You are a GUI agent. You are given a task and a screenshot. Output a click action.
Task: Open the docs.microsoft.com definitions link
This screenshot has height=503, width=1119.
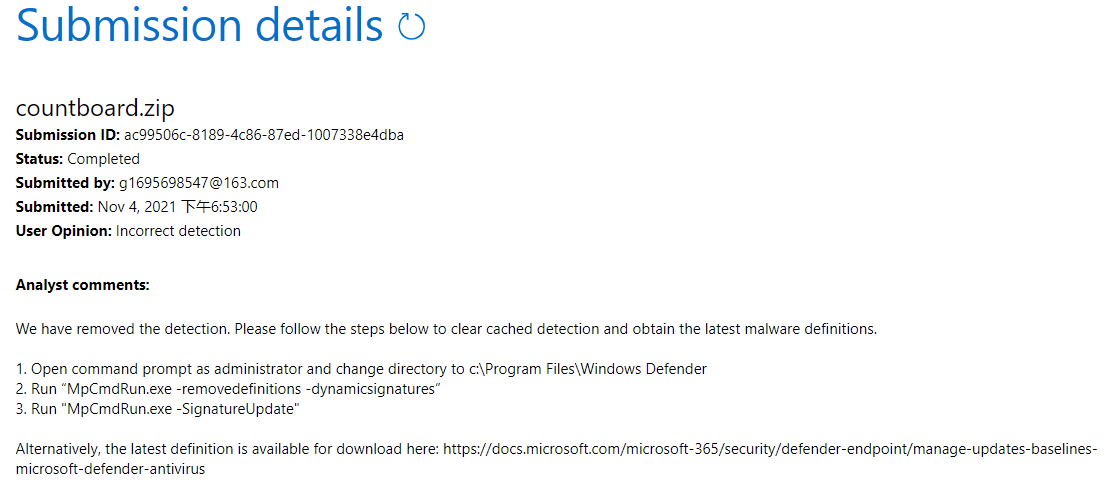pyautogui.click(x=768, y=449)
